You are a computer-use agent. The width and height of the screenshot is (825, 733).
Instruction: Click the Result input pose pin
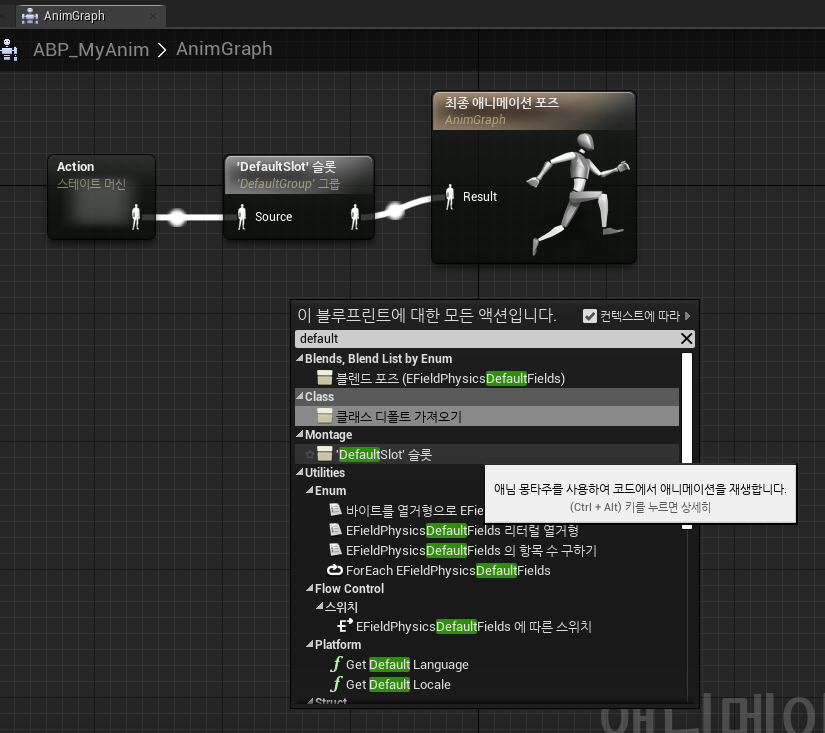pyautogui.click(x=449, y=197)
